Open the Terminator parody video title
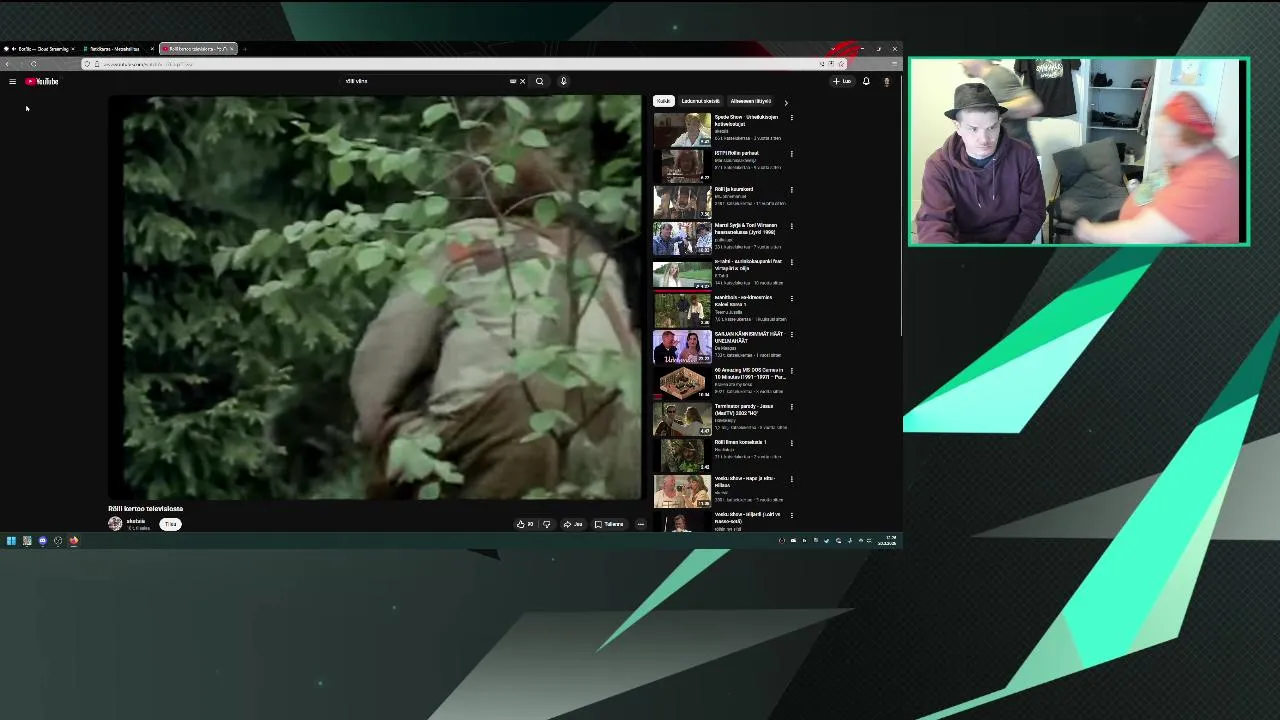 [x=744, y=410]
